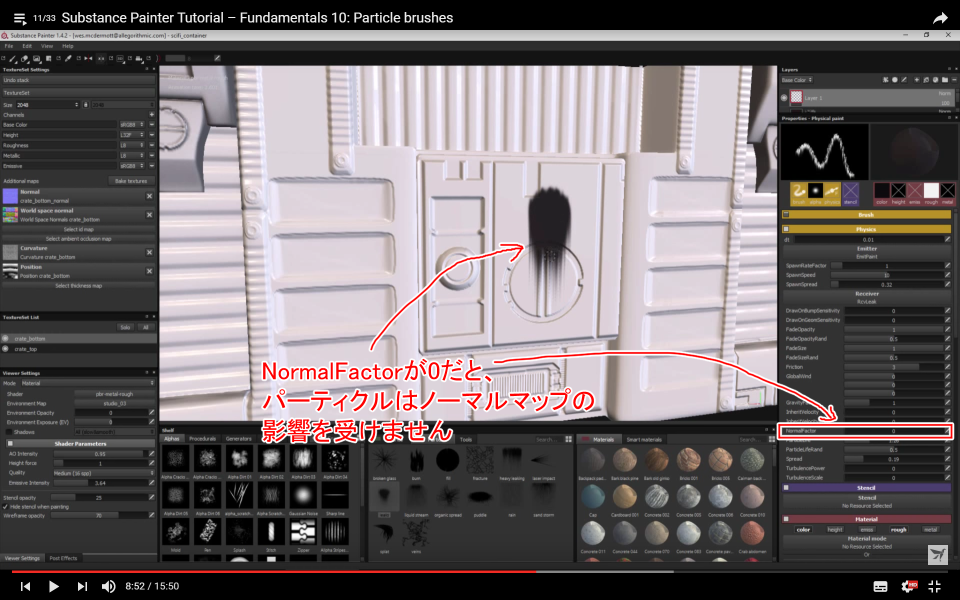Delete layer with minus icon in Layers
Screen dimensions: 960x600
(954, 80)
